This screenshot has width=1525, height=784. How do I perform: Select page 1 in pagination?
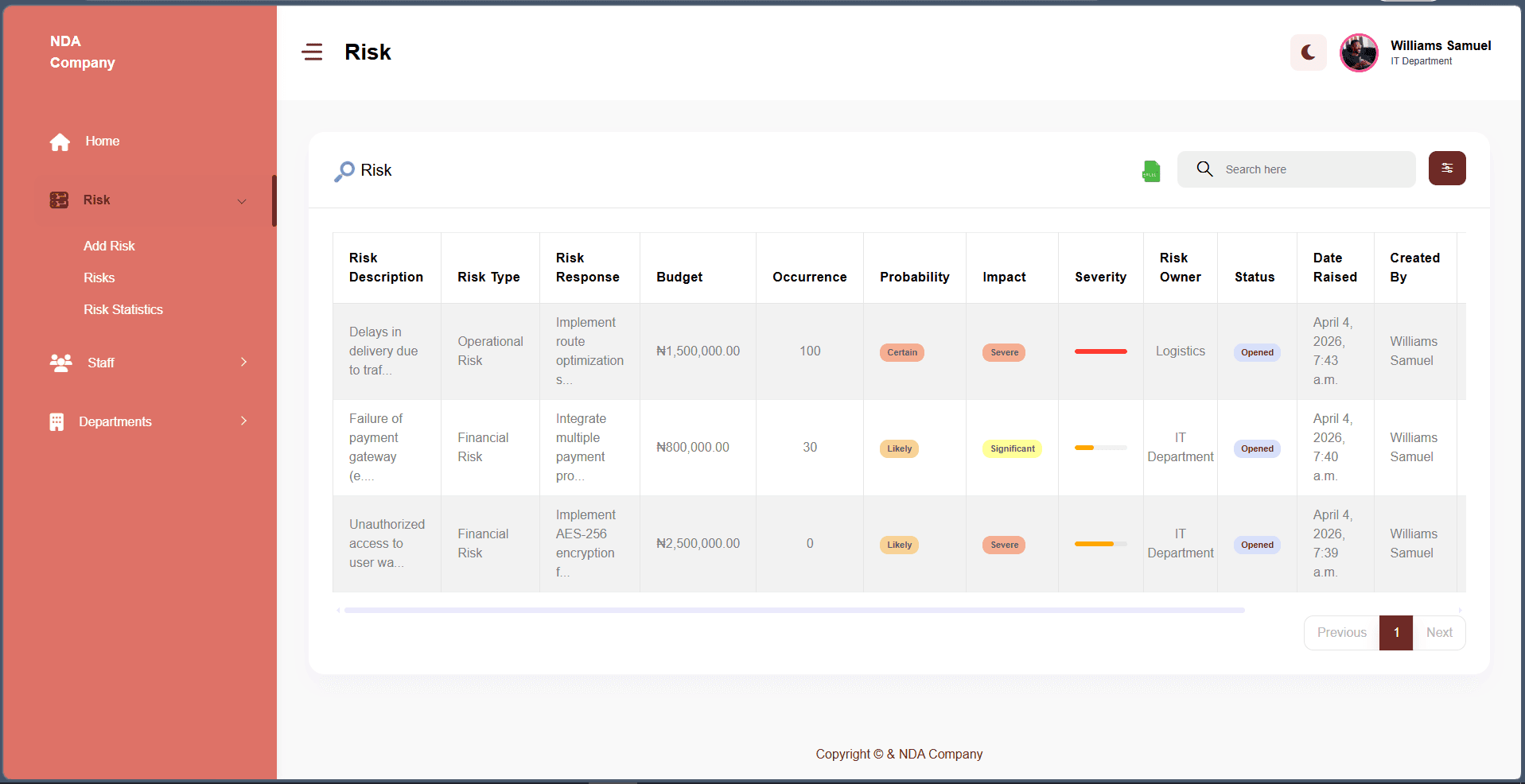pyautogui.click(x=1396, y=633)
